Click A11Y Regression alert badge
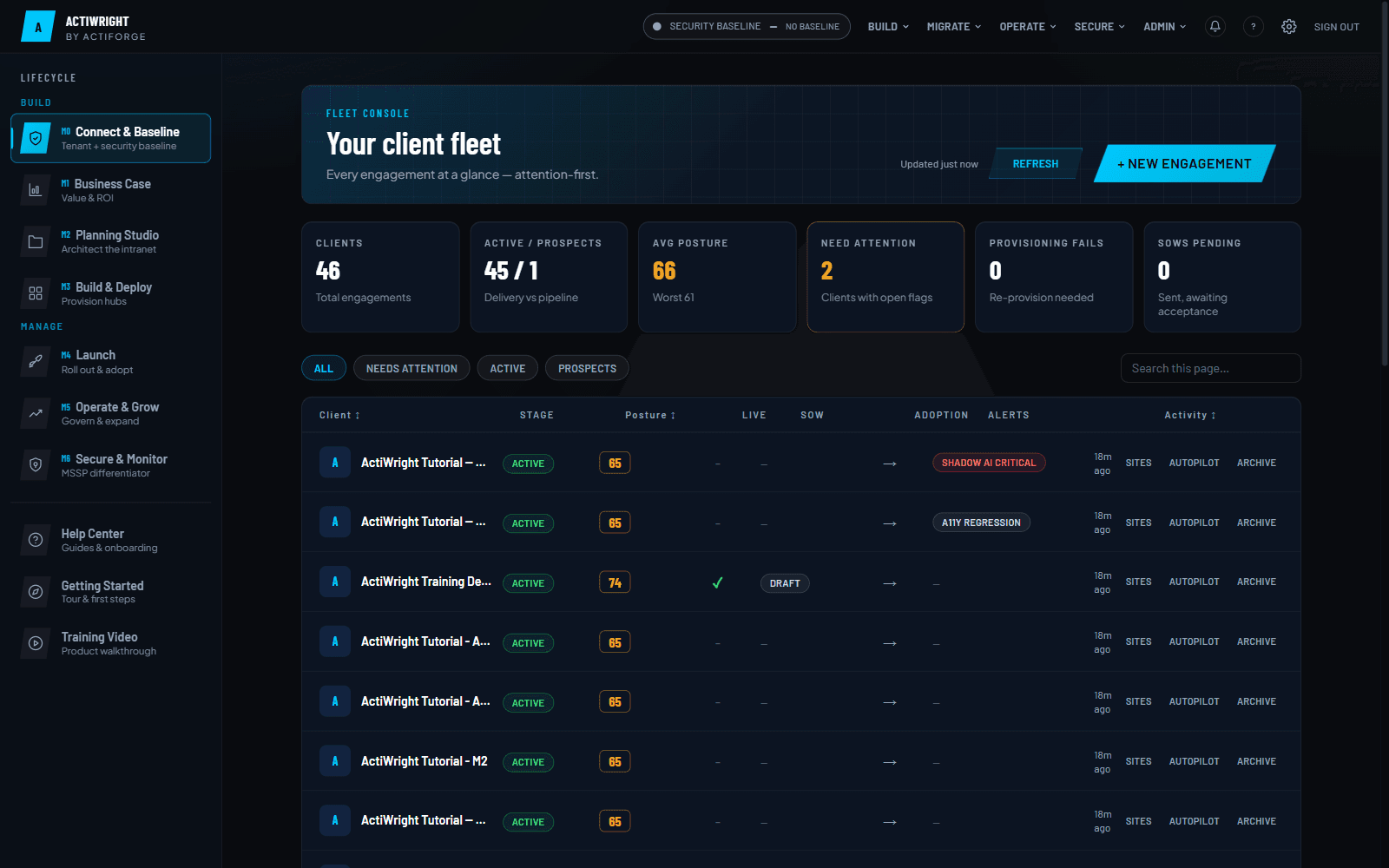The image size is (1389, 868). coord(981,523)
